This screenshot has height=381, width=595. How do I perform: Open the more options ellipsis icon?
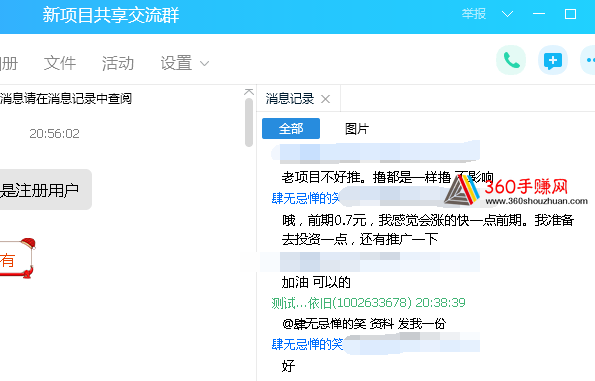coord(589,60)
